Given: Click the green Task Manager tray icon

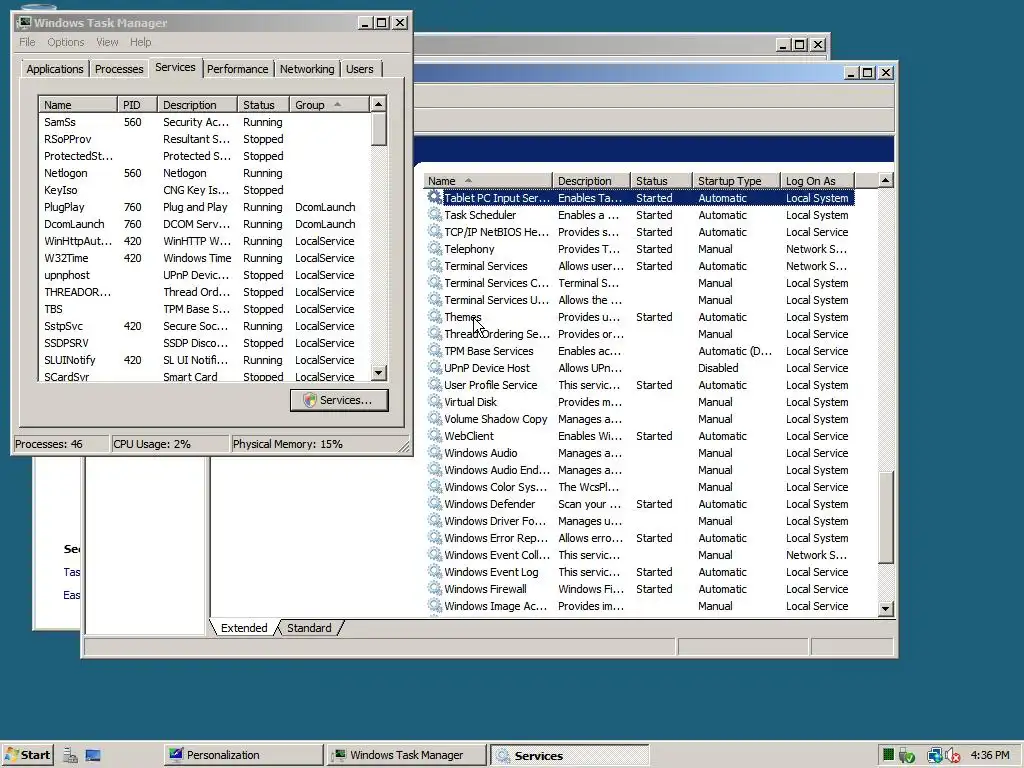Looking at the screenshot, I should click(888, 755).
